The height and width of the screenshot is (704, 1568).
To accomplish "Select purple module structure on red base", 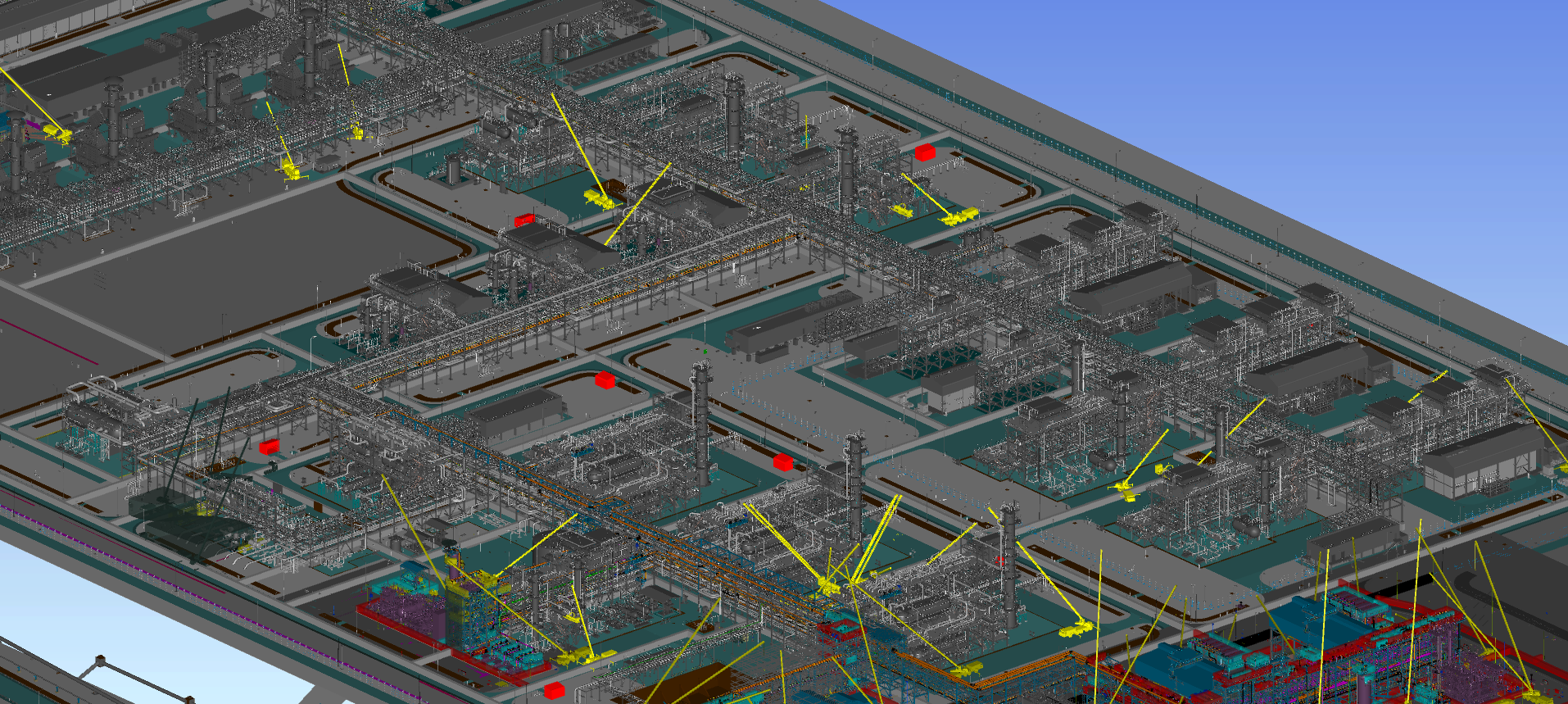I will pyautogui.click(x=404, y=612).
